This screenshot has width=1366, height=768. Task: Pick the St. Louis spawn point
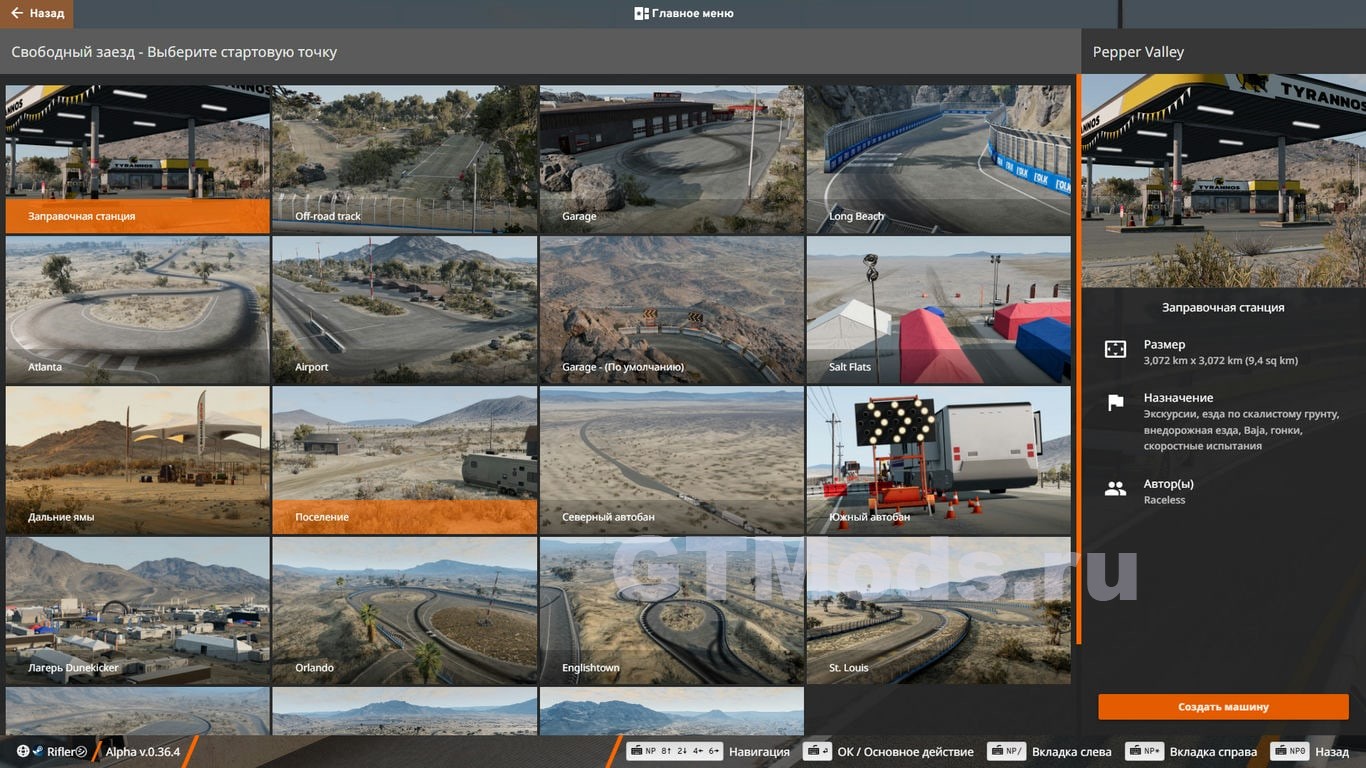tap(938, 611)
